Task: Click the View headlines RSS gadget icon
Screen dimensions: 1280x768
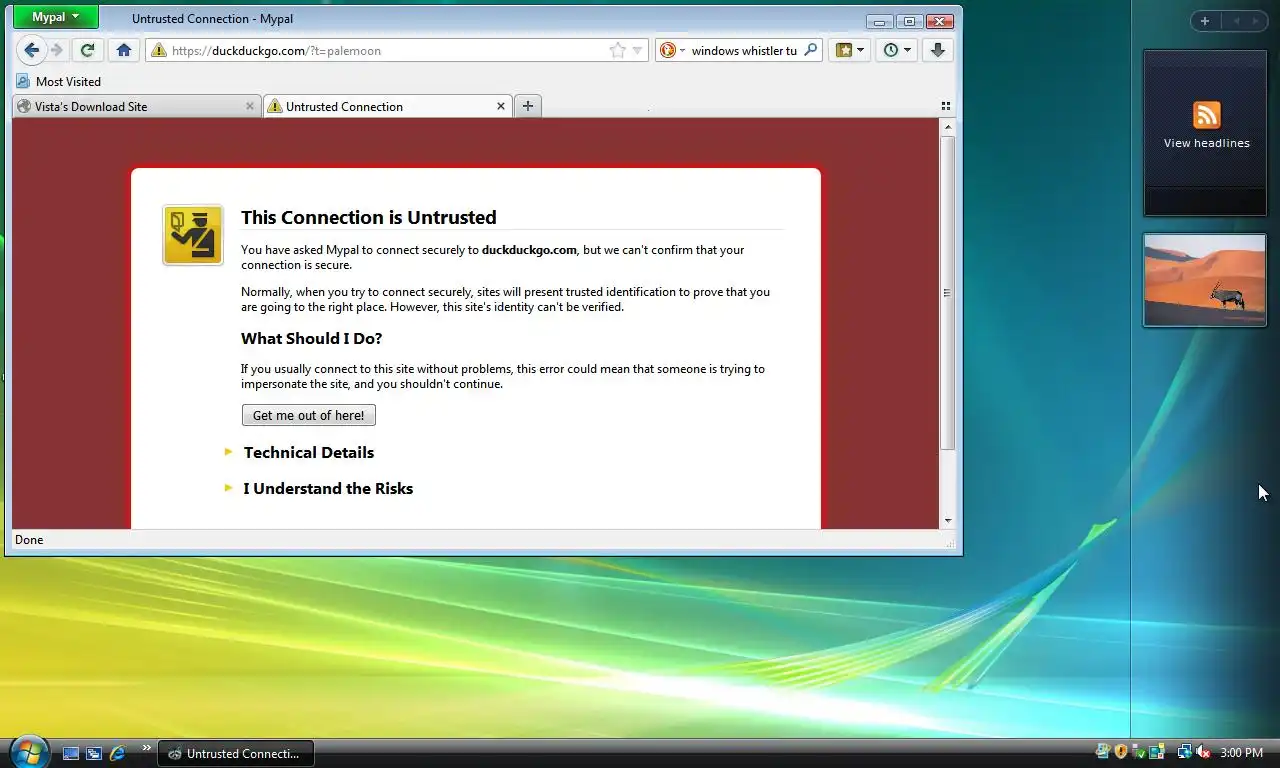Action: pyautogui.click(x=1207, y=114)
